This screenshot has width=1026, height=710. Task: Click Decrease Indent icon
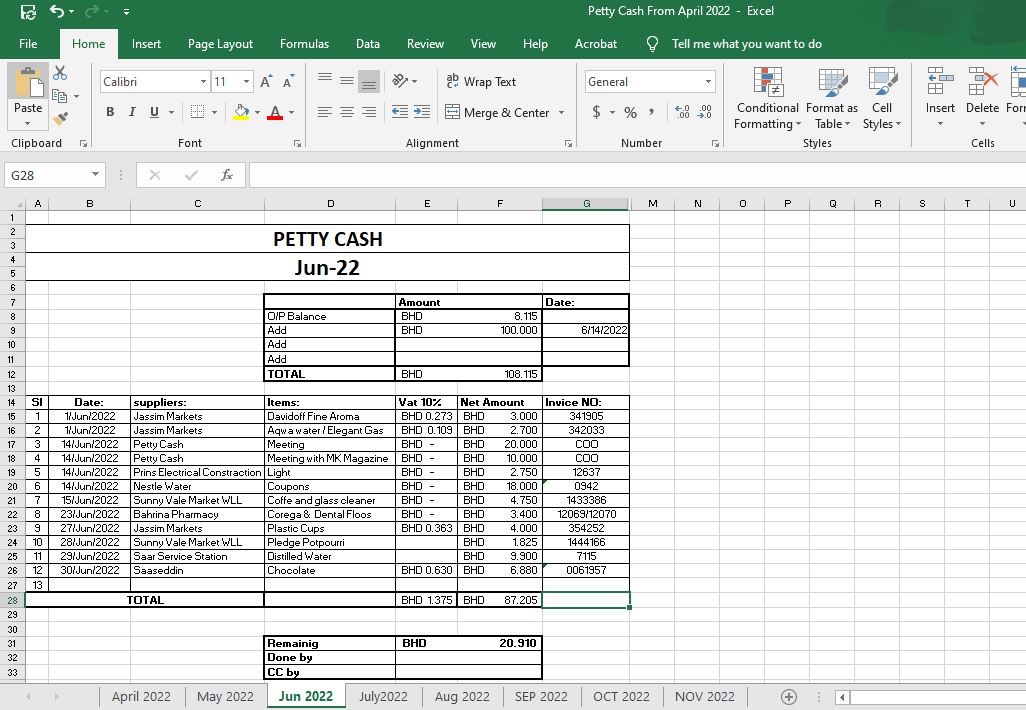[x=400, y=112]
